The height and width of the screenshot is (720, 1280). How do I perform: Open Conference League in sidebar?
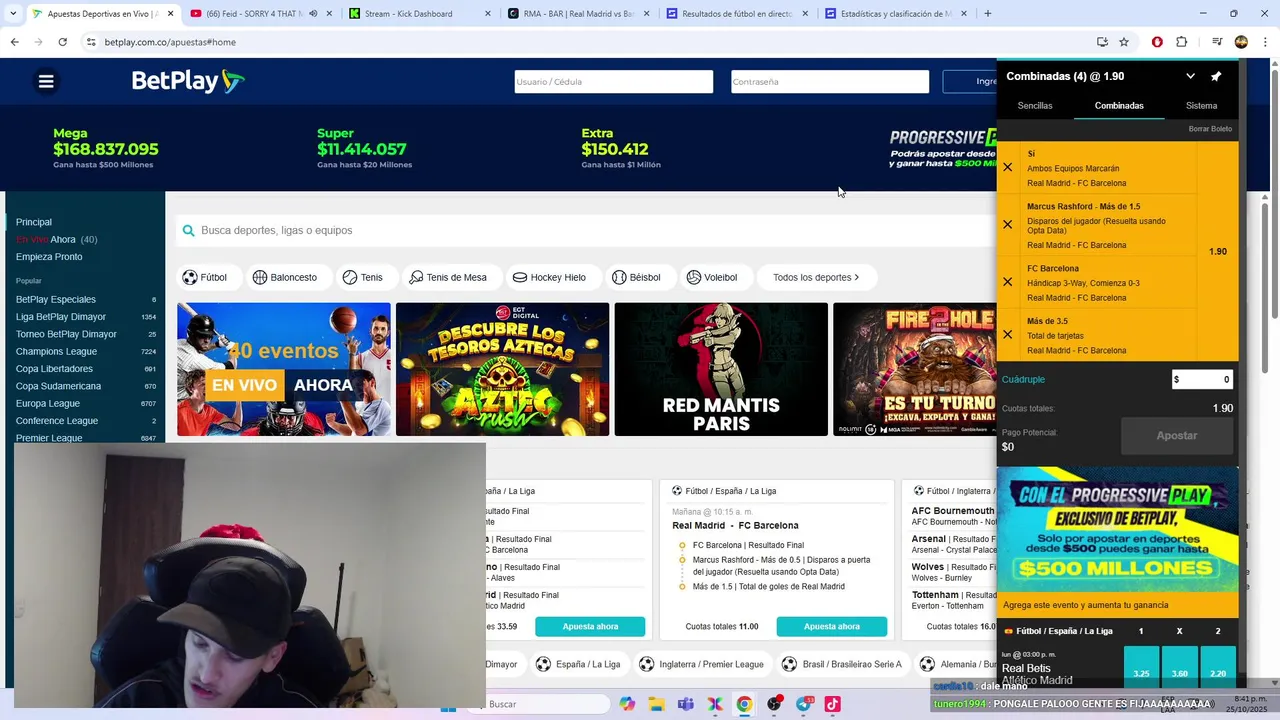coord(57,421)
